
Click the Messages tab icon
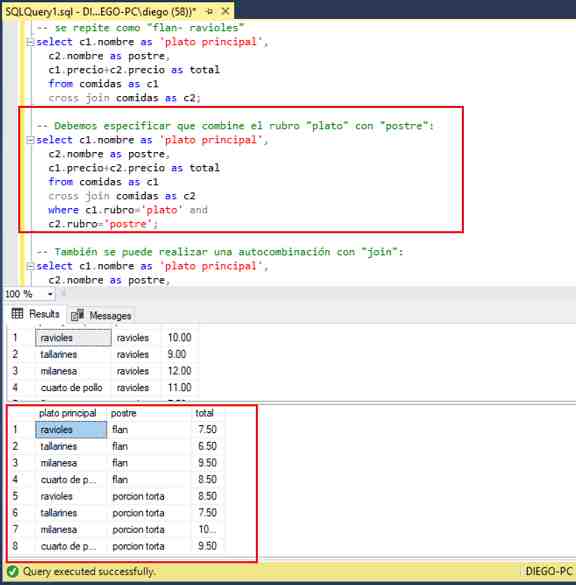[77, 316]
